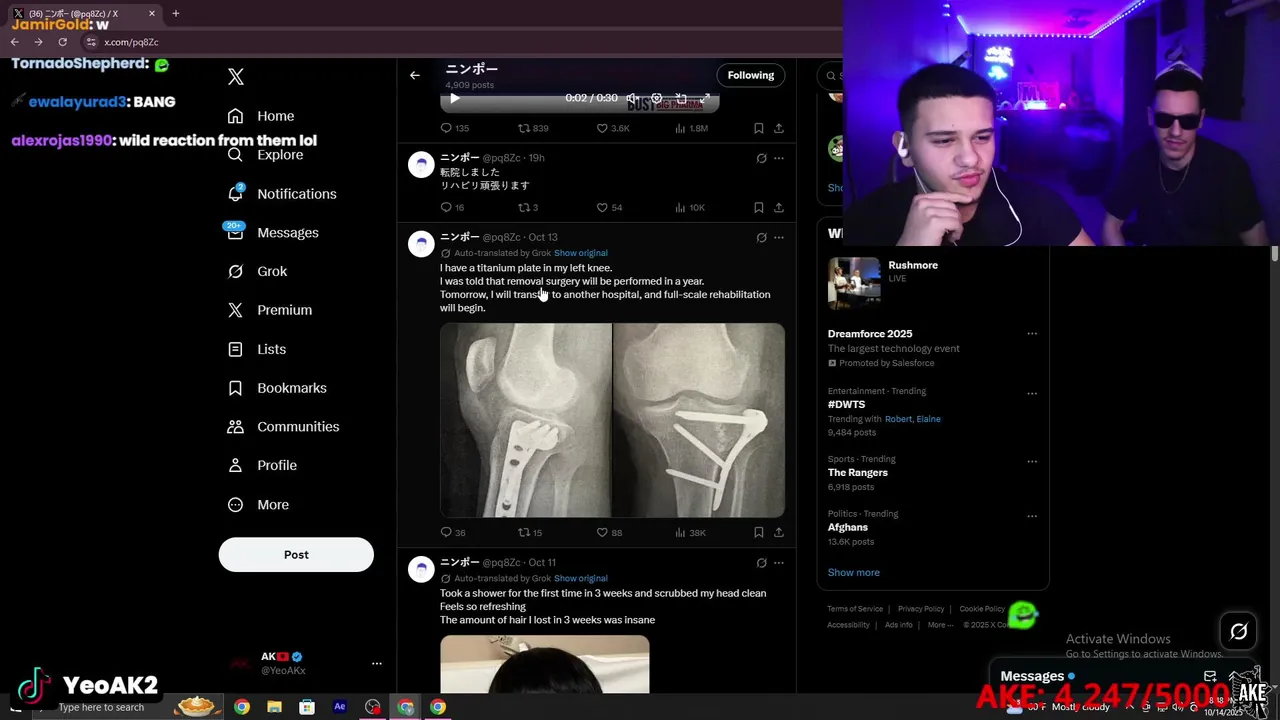The height and width of the screenshot is (720, 1280).
Task: Share the video post with 1.8M views
Action: point(779,128)
